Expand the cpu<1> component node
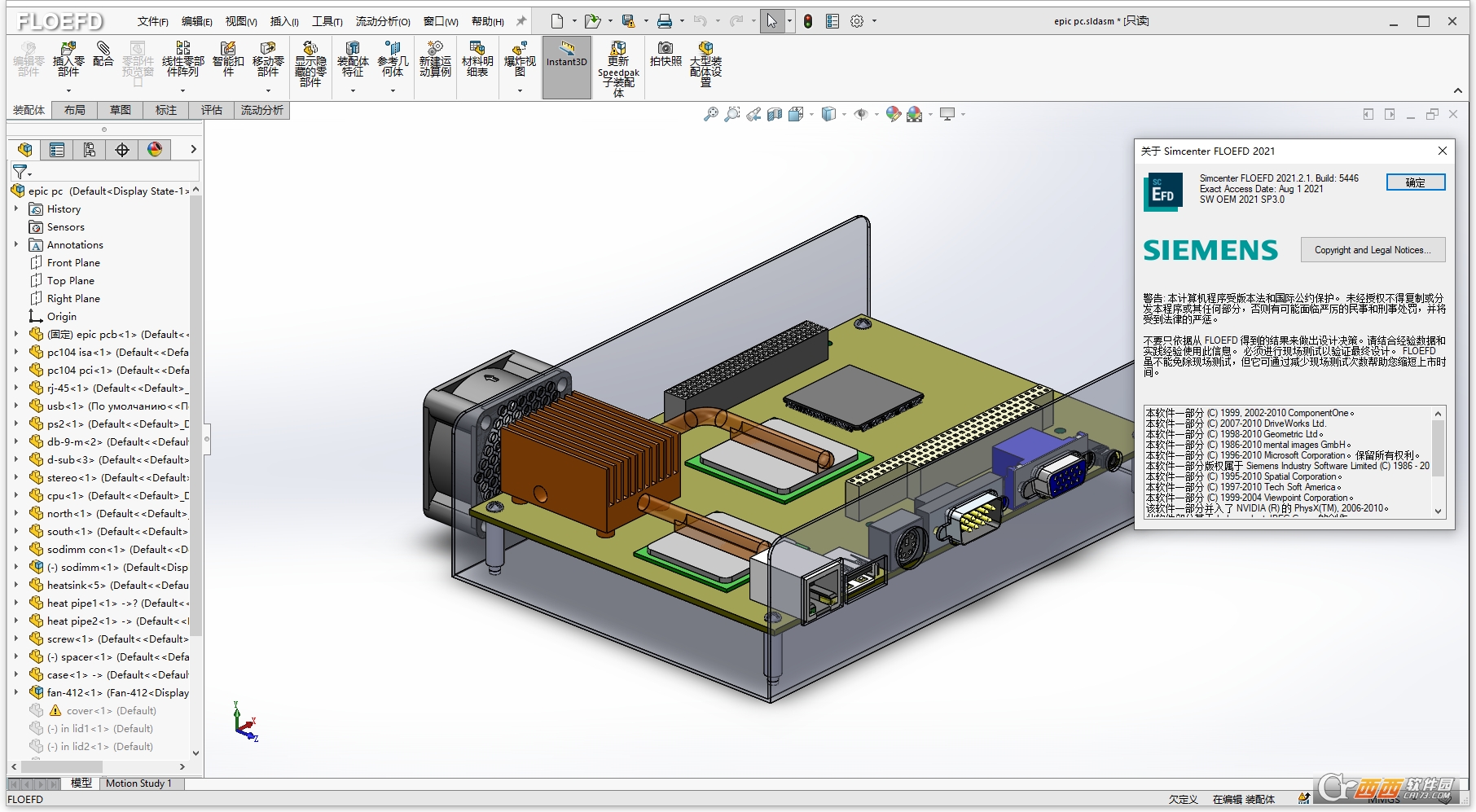This screenshot has height=812, width=1476. 15,495
